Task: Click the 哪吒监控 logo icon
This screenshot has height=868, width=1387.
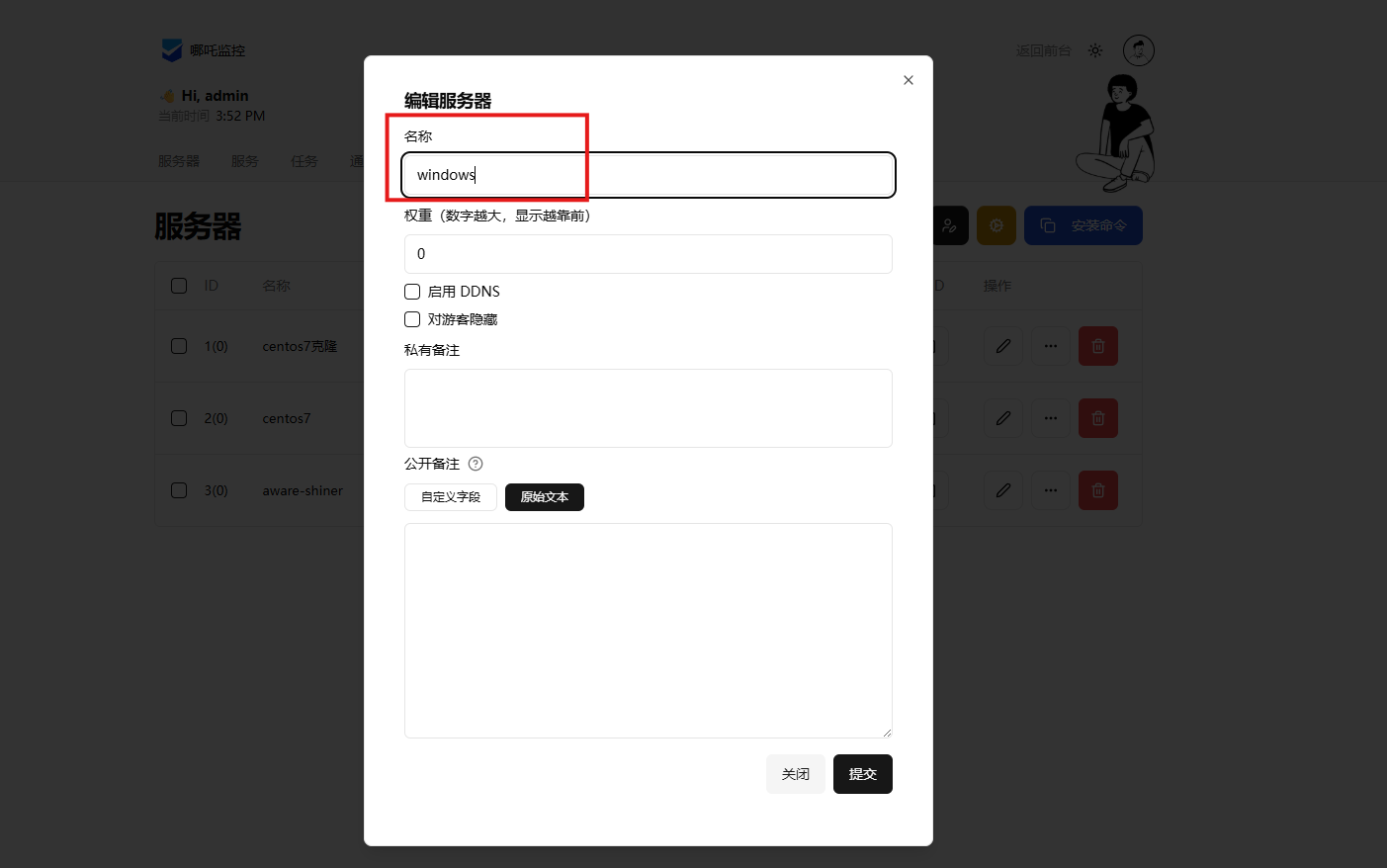Action: 172,50
